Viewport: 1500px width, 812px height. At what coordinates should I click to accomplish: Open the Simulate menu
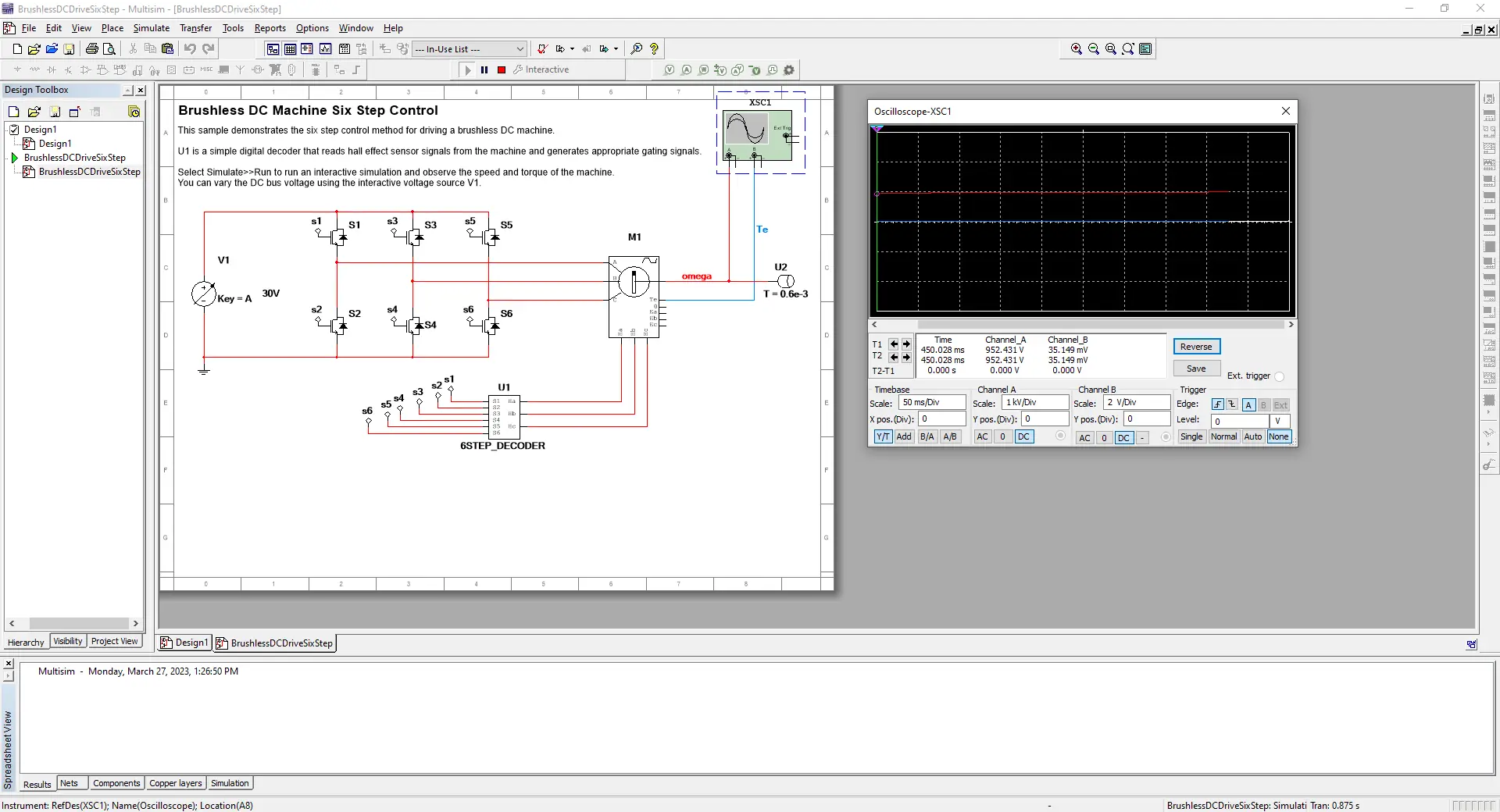click(x=151, y=28)
